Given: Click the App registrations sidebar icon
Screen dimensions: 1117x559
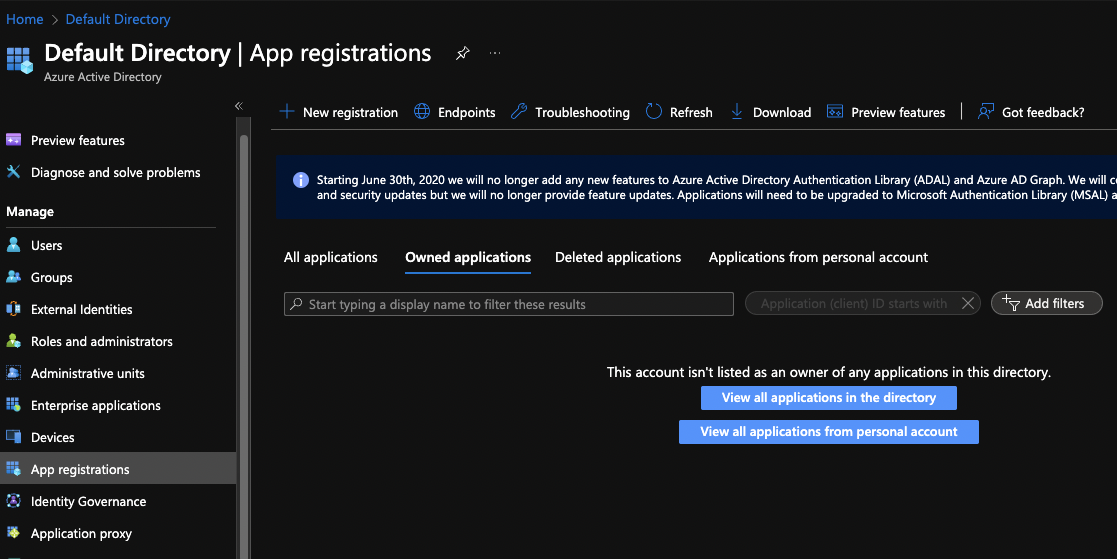Looking at the screenshot, I should tap(14, 469).
